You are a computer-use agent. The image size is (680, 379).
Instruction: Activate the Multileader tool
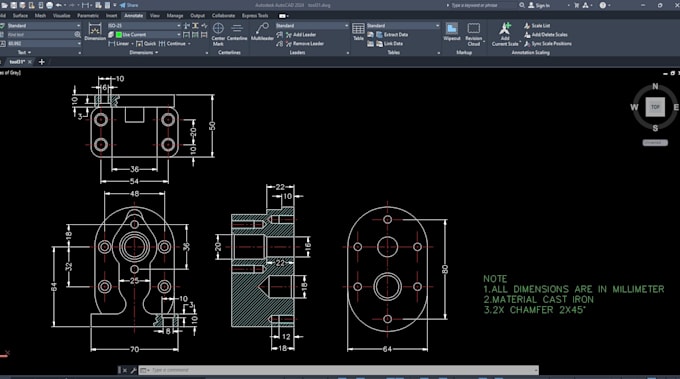(262, 32)
